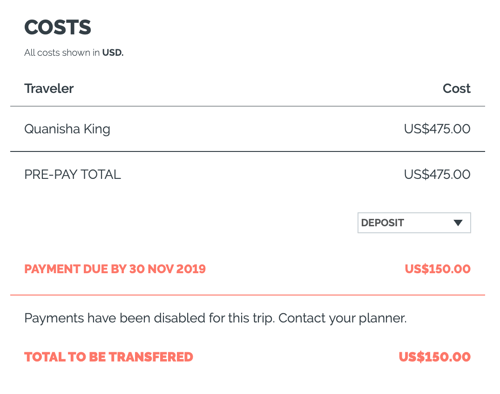Click the Cost column header

[456, 89]
